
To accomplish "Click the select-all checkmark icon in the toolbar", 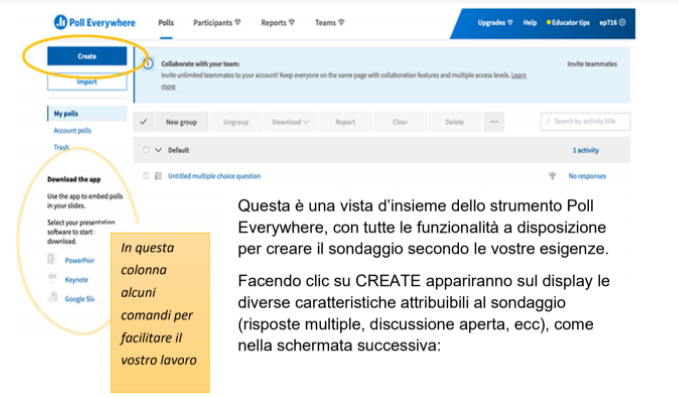I will click(x=143, y=122).
